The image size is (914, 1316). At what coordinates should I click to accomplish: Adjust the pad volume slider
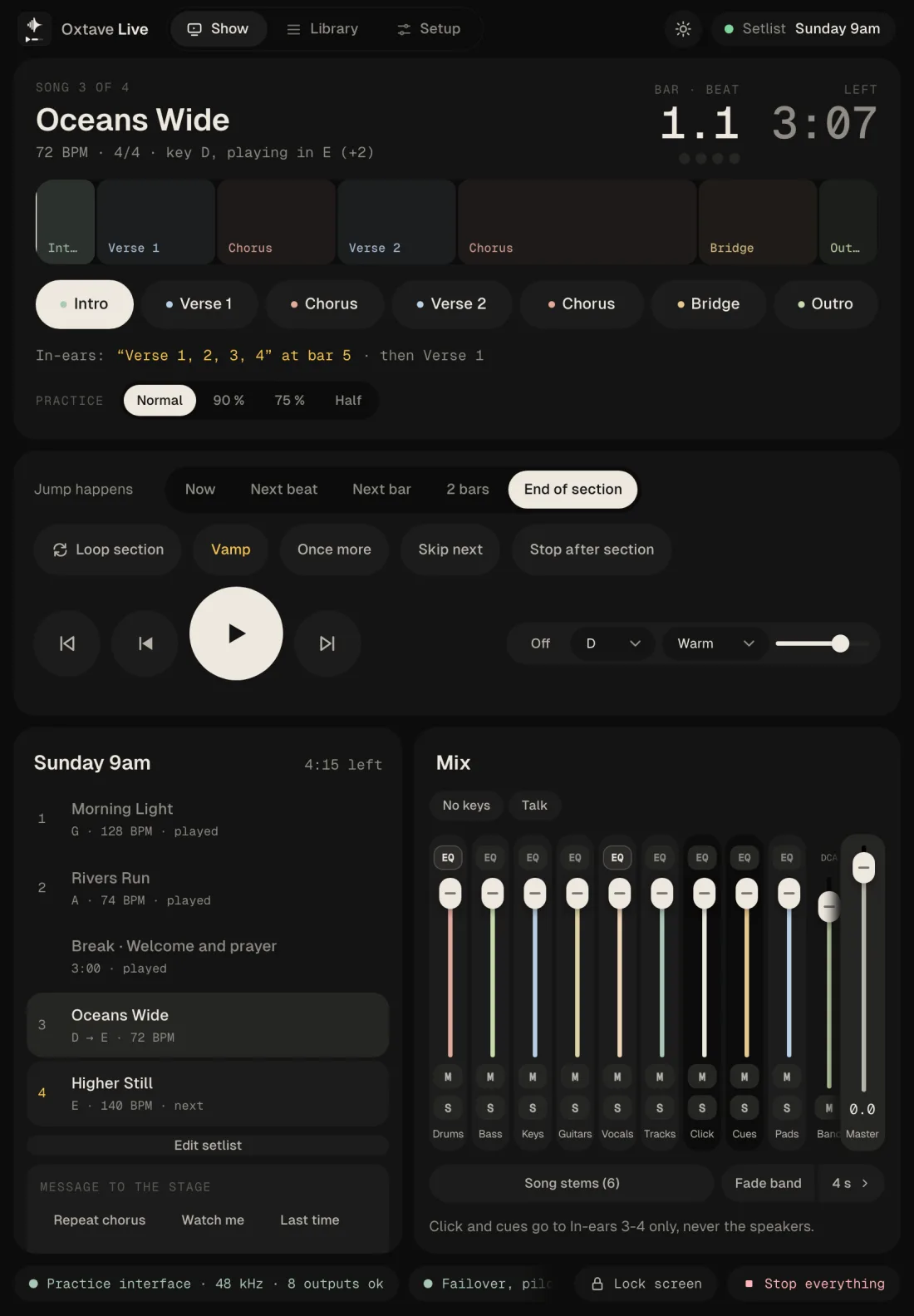pyautogui.click(x=823, y=643)
